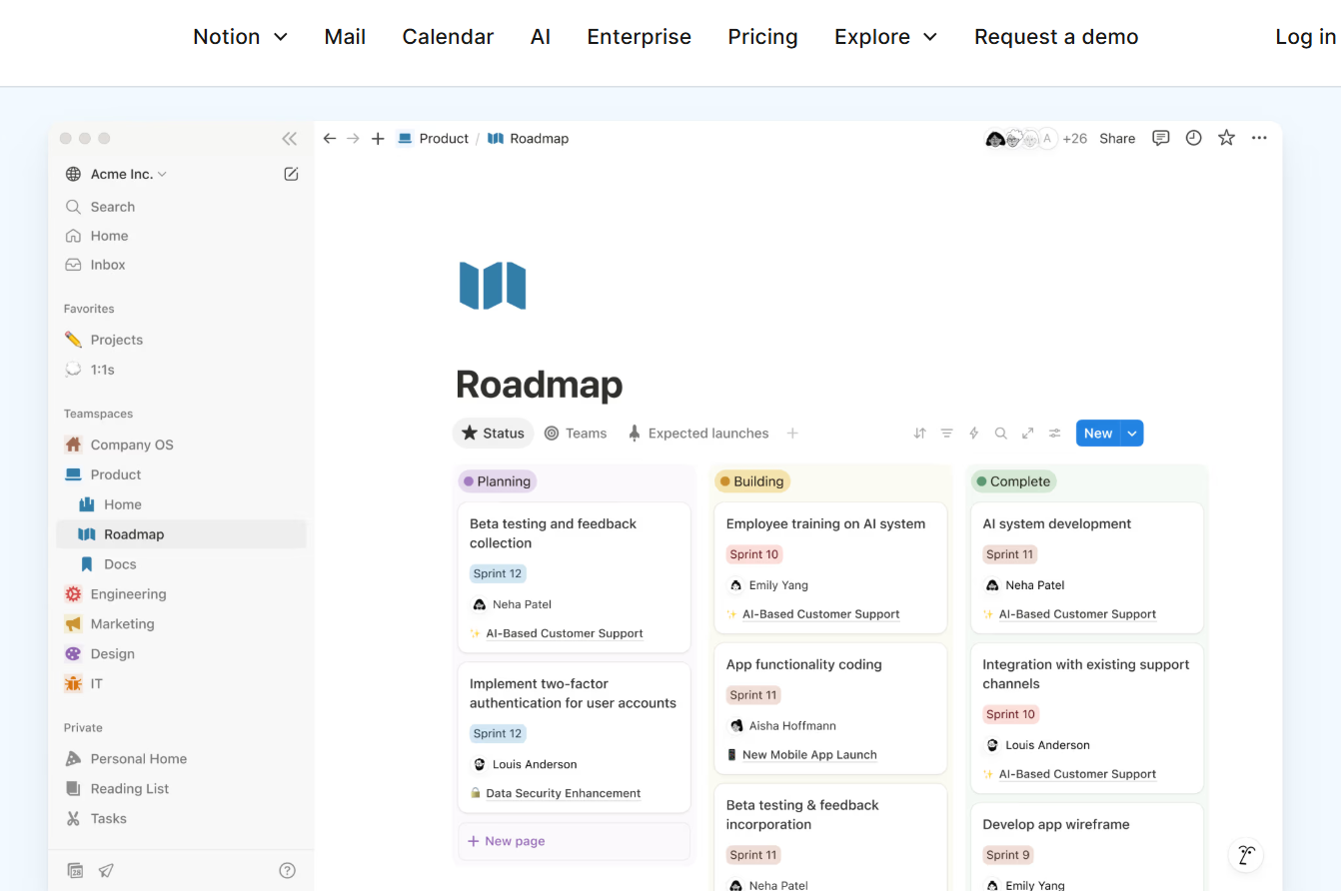This screenshot has height=896, width=1341.
Task: Click the new page compose icon beside Acme Inc.
Action: click(x=291, y=174)
